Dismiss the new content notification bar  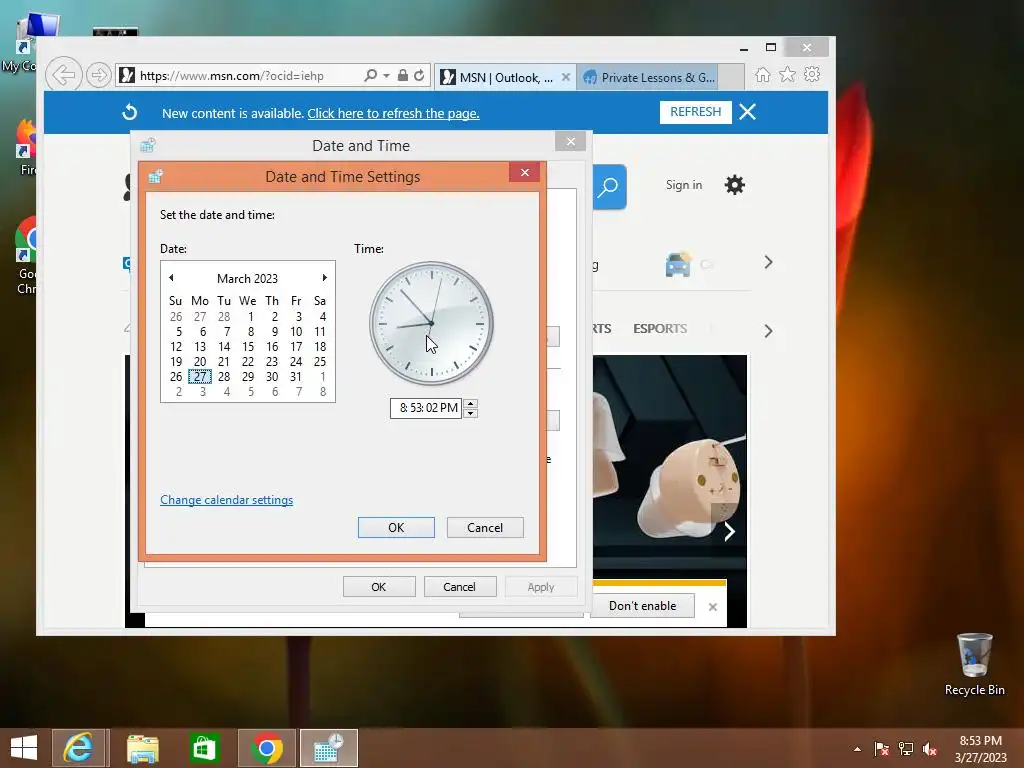click(x=748, y=112)
